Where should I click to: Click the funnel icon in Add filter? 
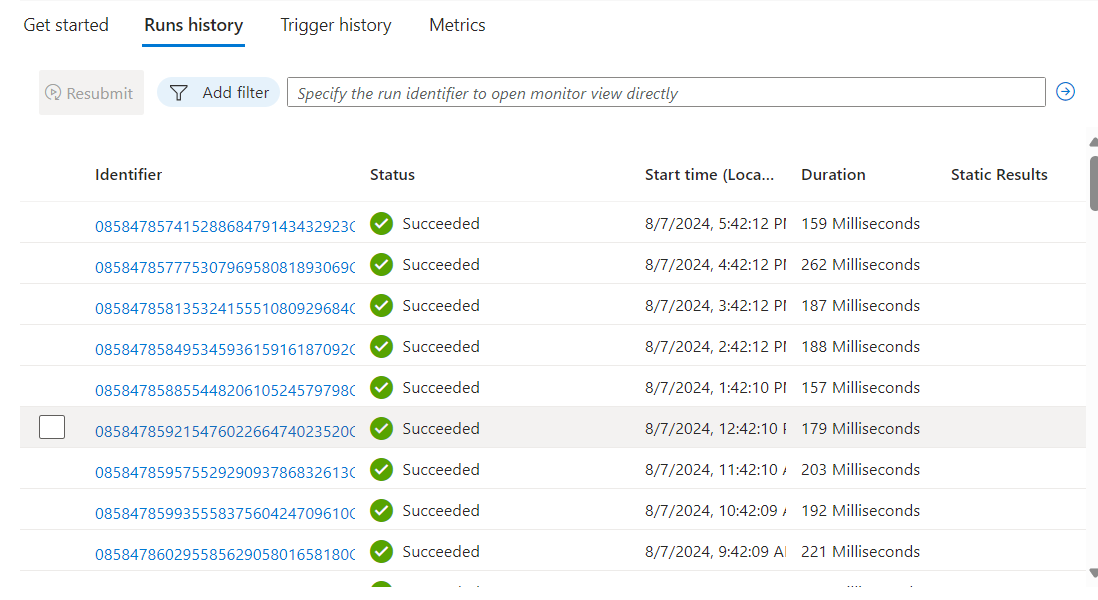pyautogui.click(x=179, y=92)
